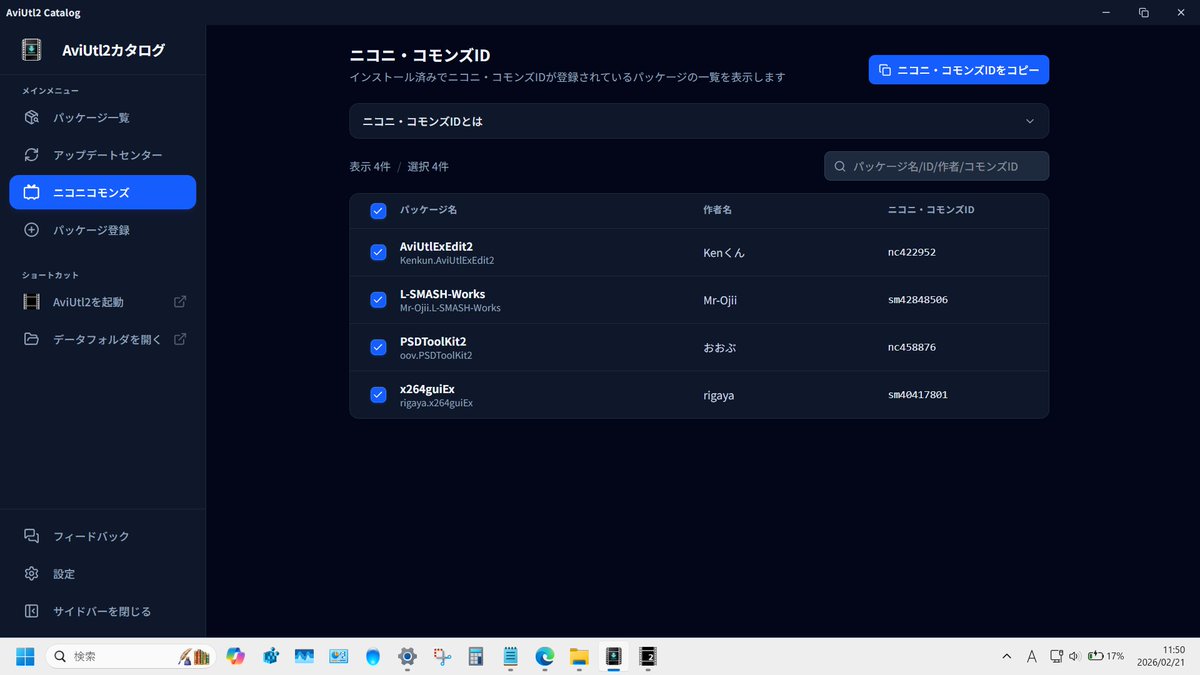The width and height of the screenshot is (1200, 675).
Task: Click rigaya.x264guiEx package ID text
Action: tap(436, 402)
